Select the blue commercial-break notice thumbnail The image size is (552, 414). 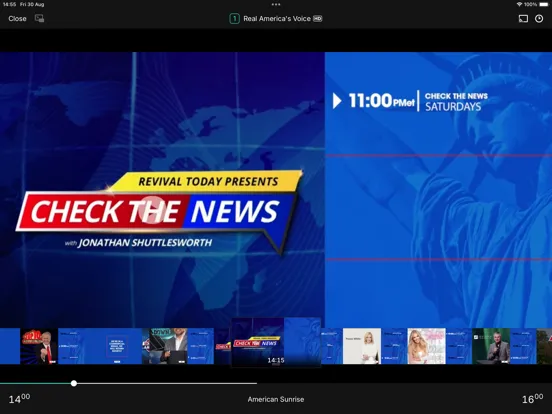[x=117, y=346]
